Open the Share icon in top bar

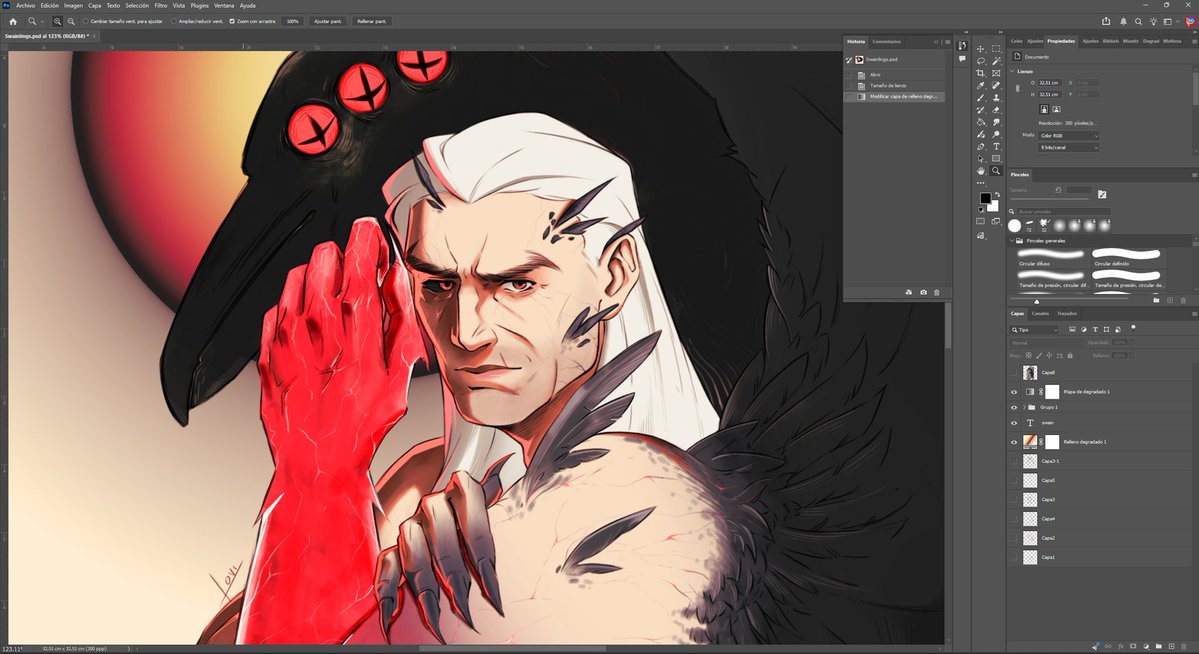[x=1106, y=21]
